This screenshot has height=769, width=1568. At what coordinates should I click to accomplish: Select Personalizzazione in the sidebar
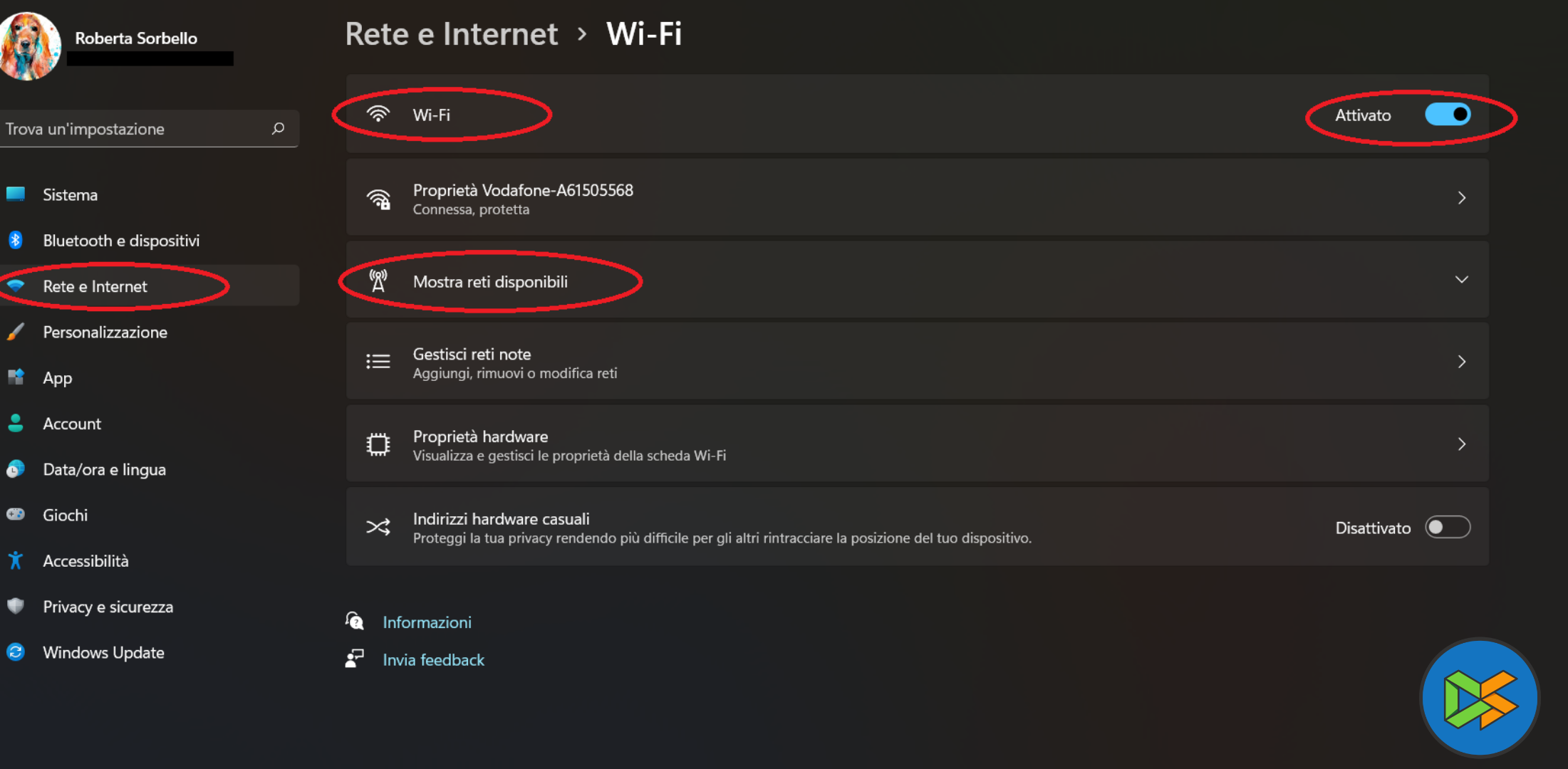coord(105,333)
